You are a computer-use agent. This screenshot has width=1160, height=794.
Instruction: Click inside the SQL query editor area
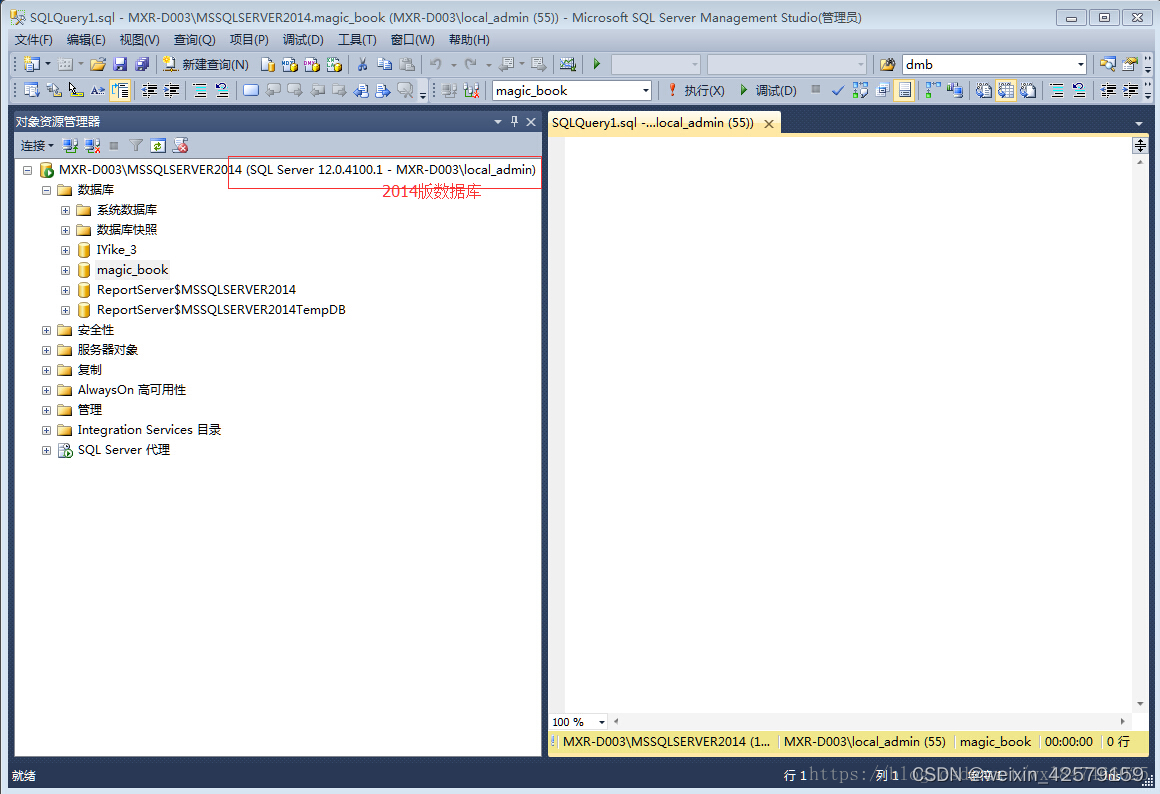848,424
